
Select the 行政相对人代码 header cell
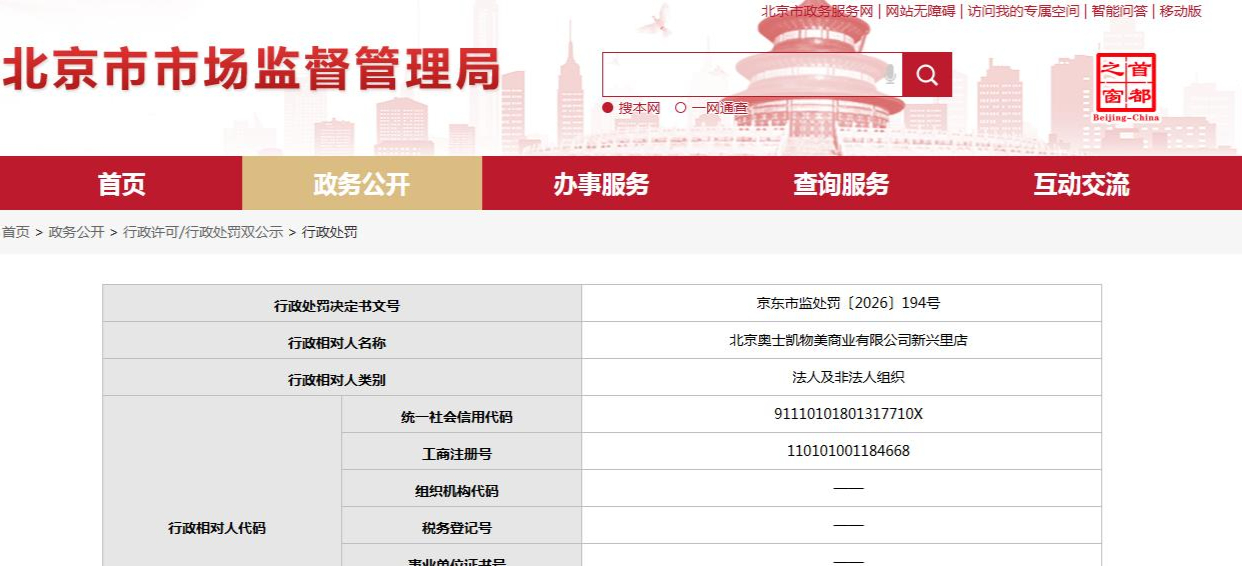(x=222, y=482)
